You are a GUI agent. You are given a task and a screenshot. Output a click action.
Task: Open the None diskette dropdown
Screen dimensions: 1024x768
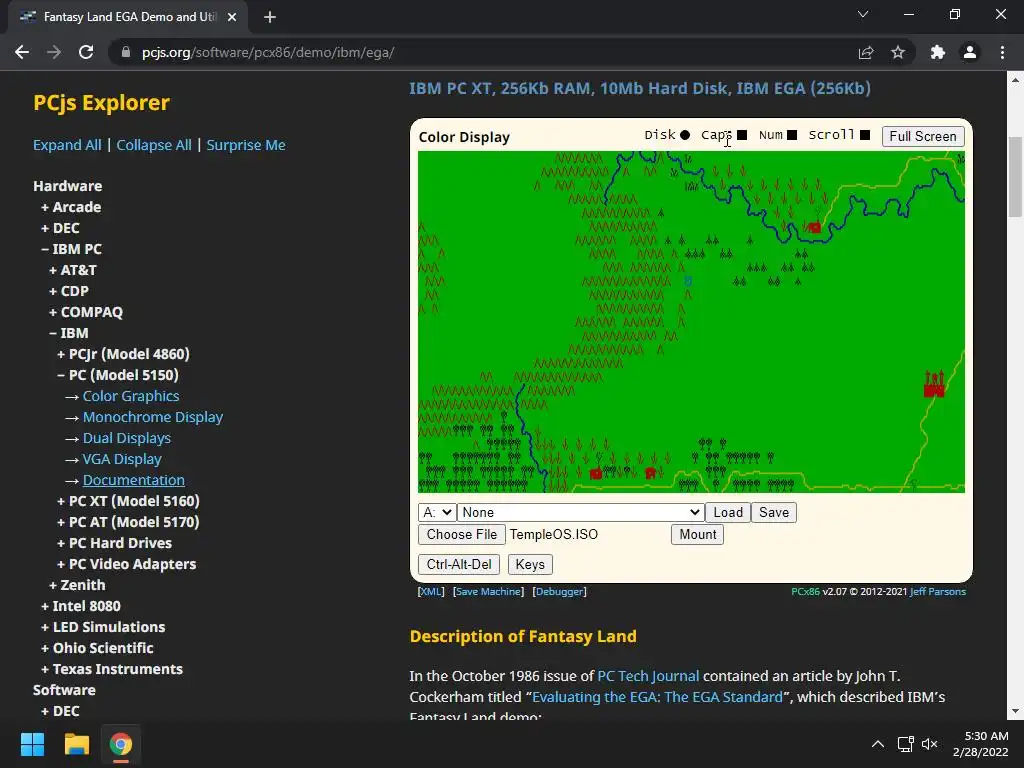coord(581,513)
